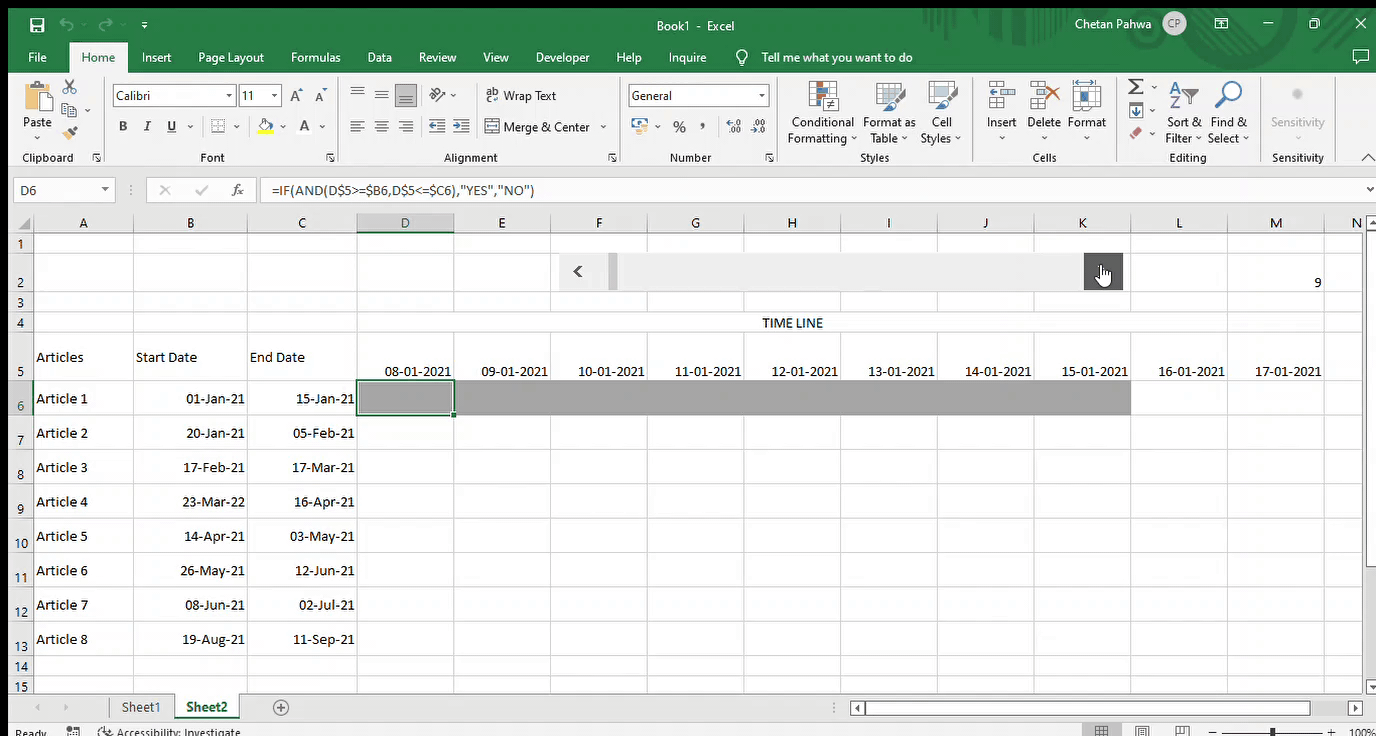Apply the Percent Style number format
This screenshot has width=1376, height=736.
coord(679,126)
